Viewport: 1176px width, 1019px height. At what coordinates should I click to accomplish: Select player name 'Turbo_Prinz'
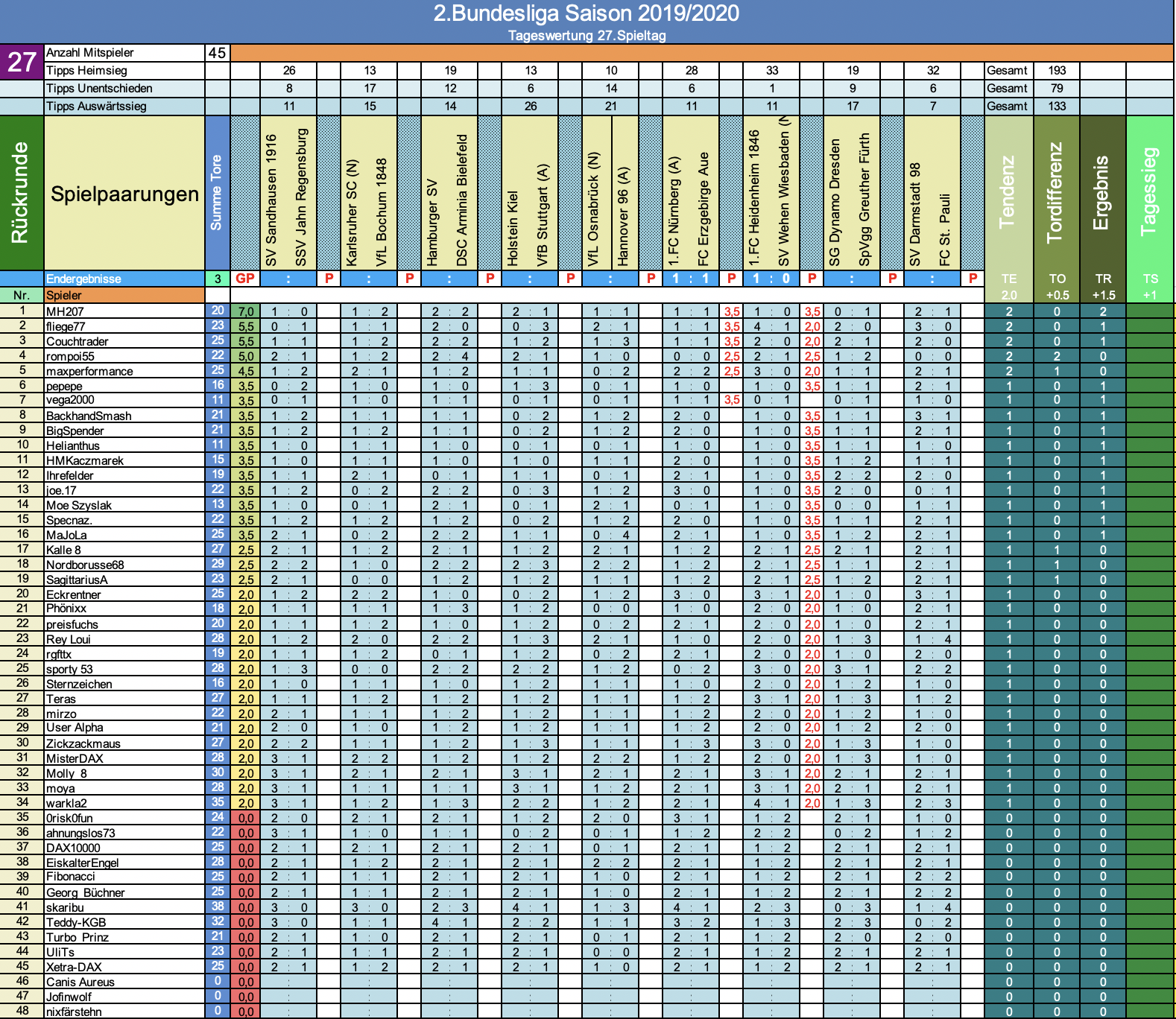click(78, 937)
